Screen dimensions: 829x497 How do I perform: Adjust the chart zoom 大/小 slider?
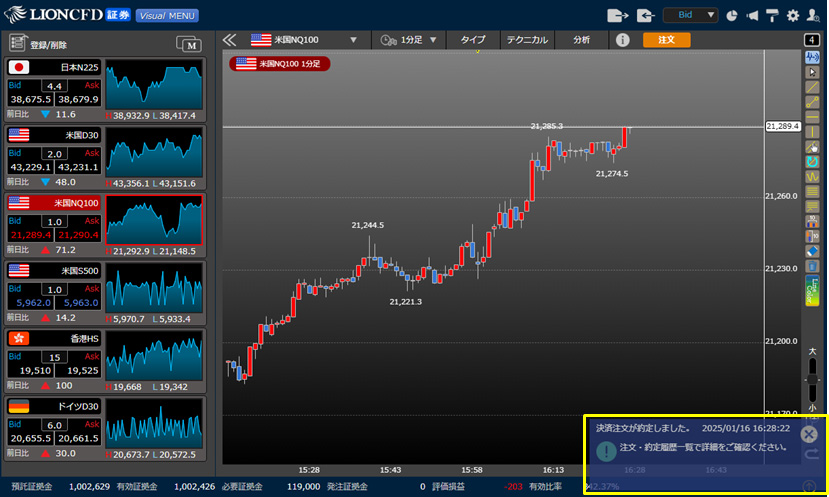pos(812,380)
